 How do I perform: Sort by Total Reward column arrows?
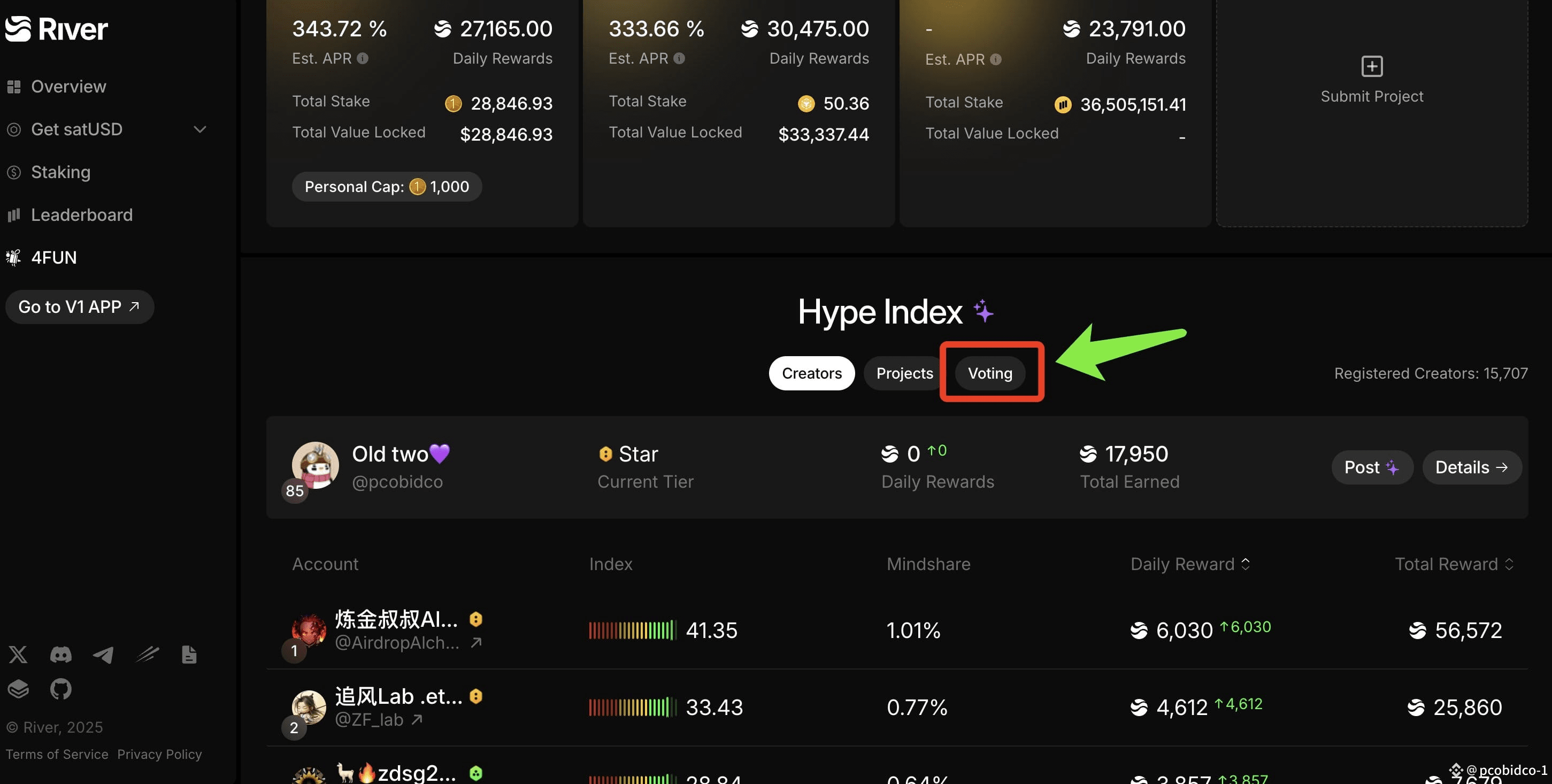pyautogui.click(x=1509, y=564)
